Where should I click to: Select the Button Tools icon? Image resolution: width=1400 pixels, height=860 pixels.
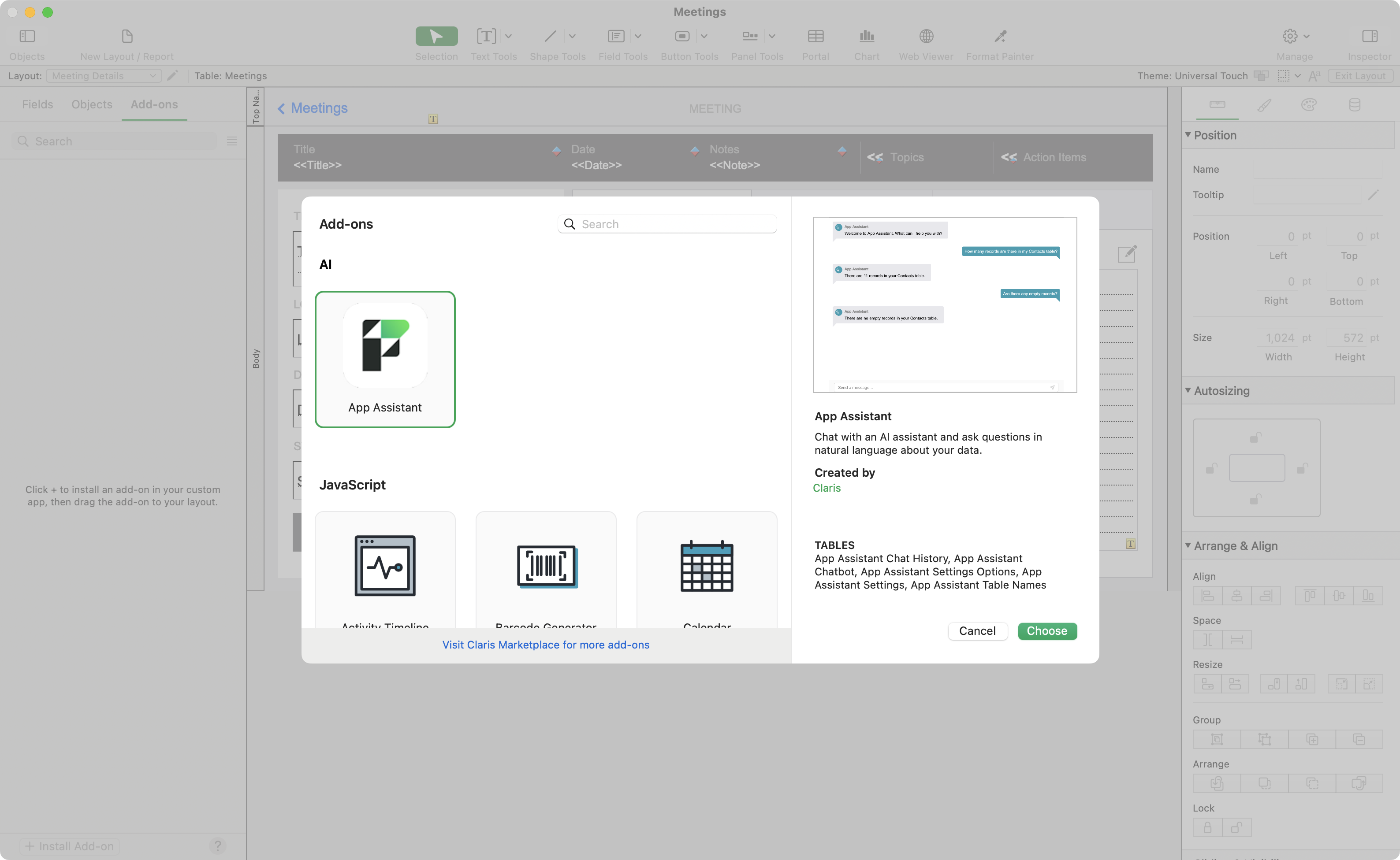[x=682, y=37]
